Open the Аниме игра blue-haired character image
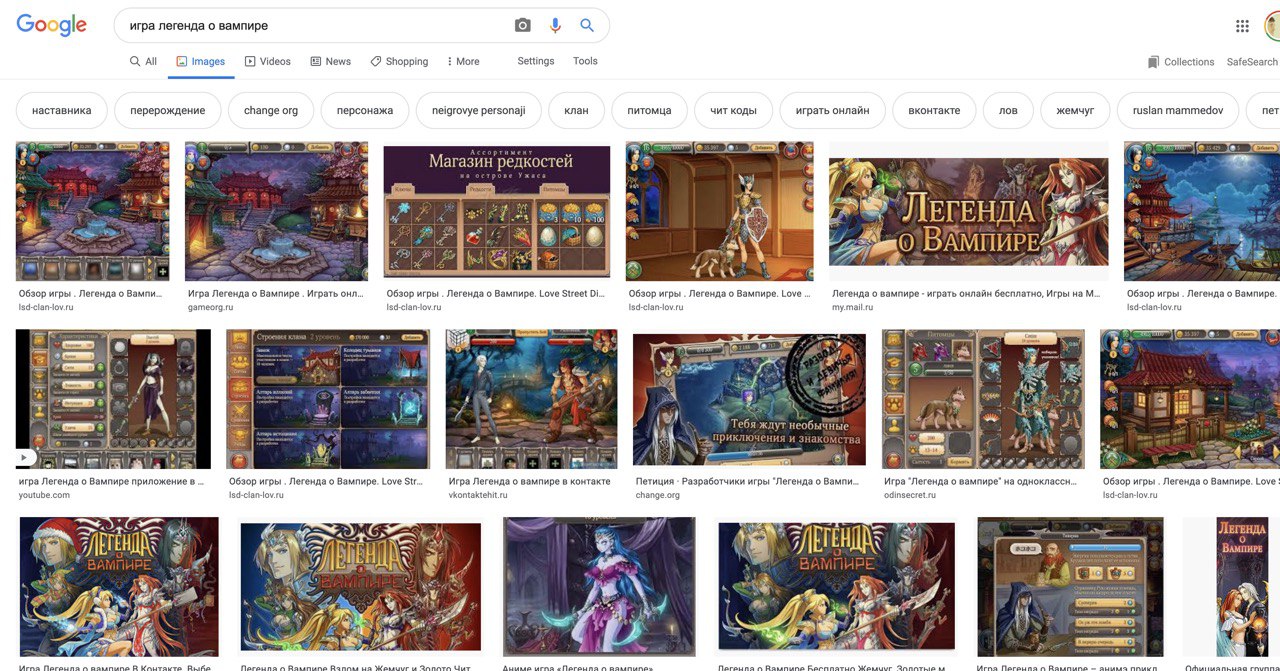Image resolution: width=1280 pixels, height=671 pixels. click(599, 586)
